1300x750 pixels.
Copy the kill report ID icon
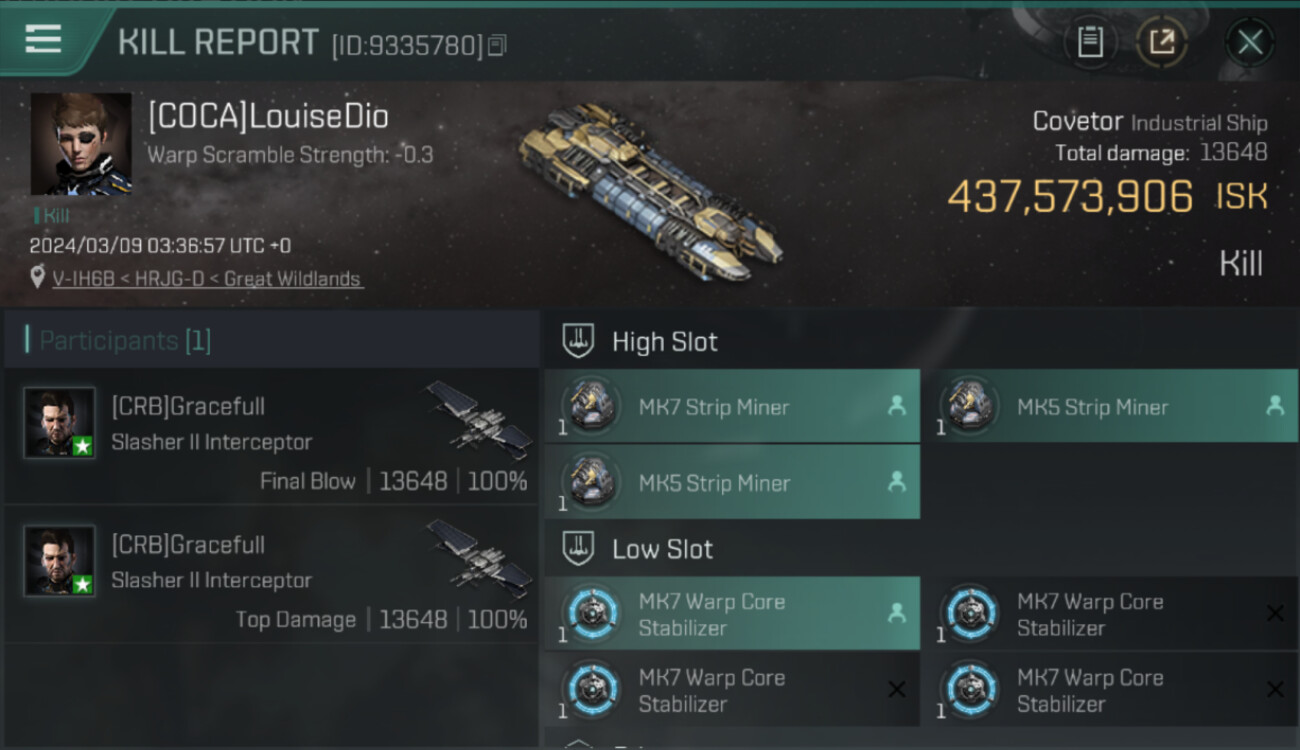tap(497, 45)
